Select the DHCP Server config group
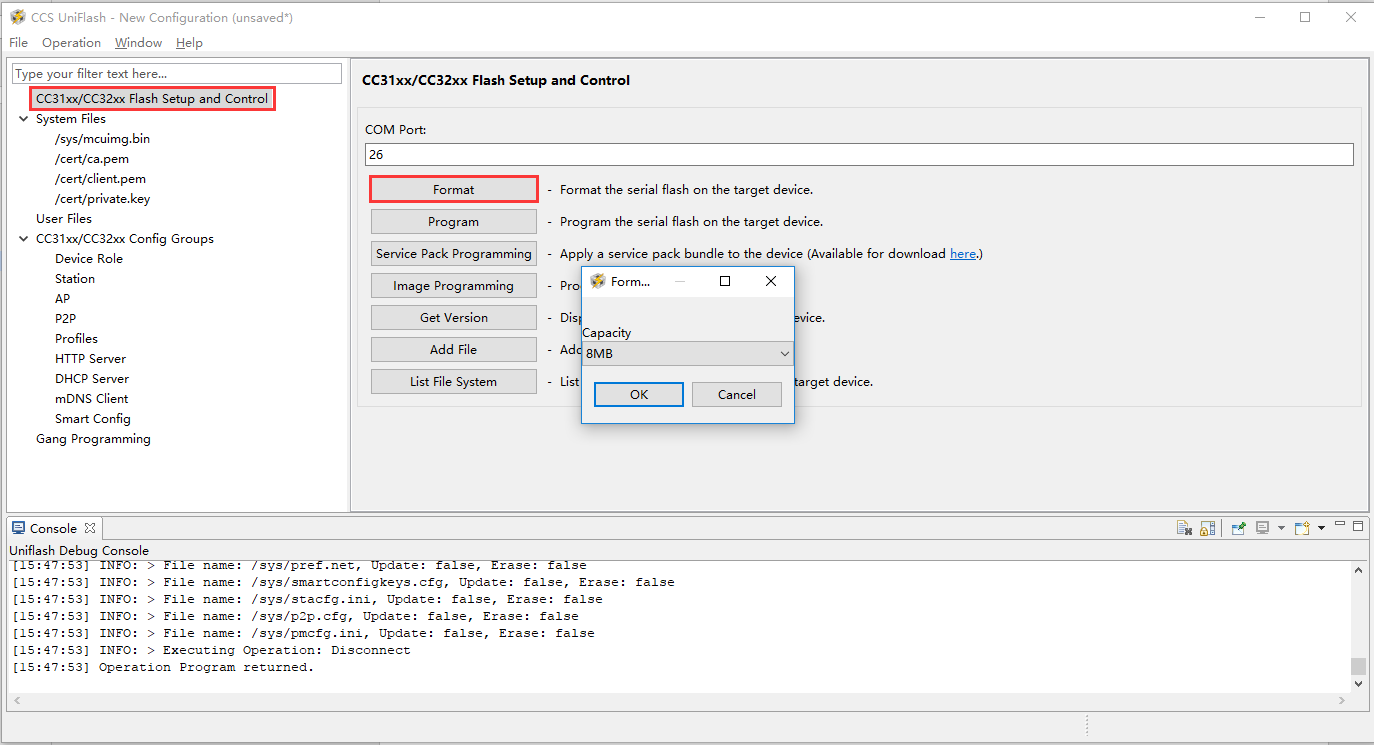1374x745 pixels. tap(92, 379)
